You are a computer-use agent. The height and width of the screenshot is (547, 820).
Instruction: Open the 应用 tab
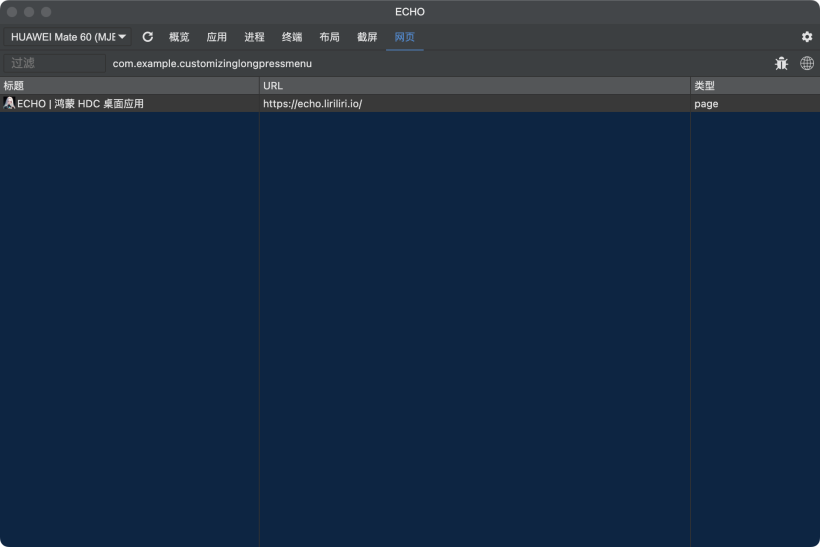tap(217, 37)
